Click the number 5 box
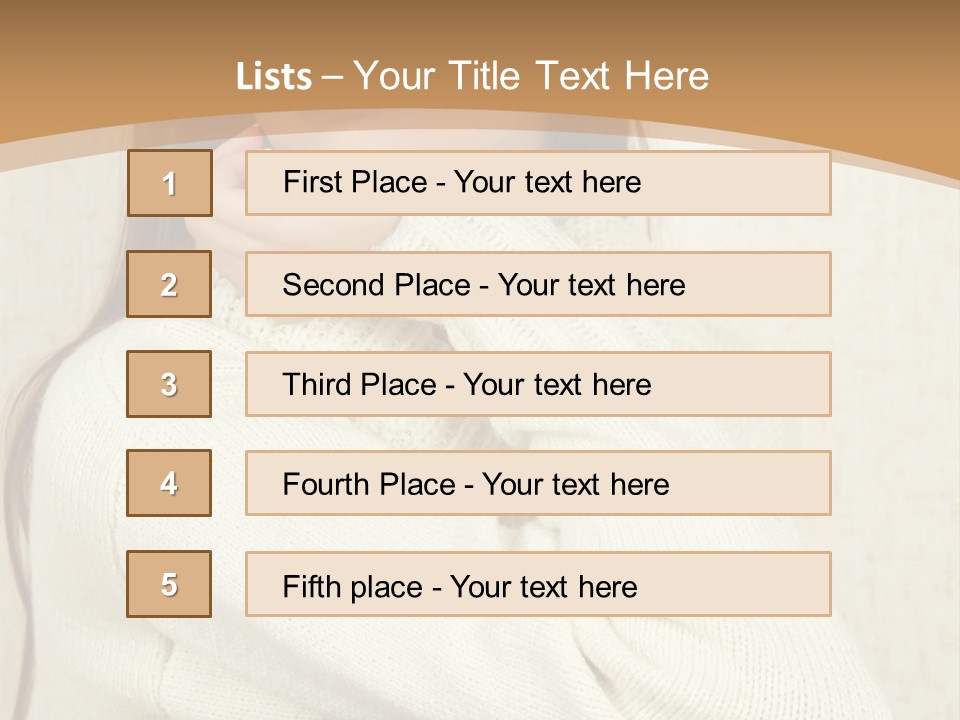The height and width of the screenshot is (720, 960). pos(170,584)
